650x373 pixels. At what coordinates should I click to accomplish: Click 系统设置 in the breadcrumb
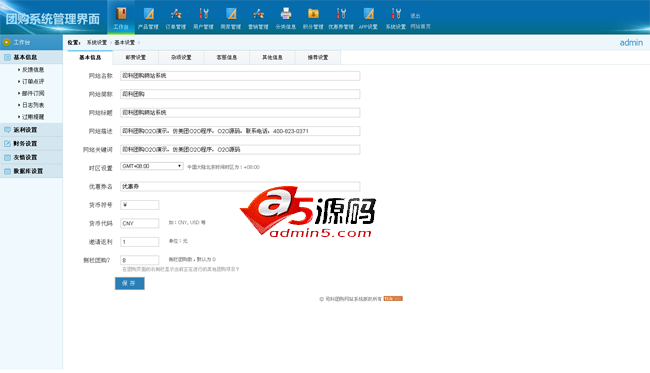(x=97, y=43)
